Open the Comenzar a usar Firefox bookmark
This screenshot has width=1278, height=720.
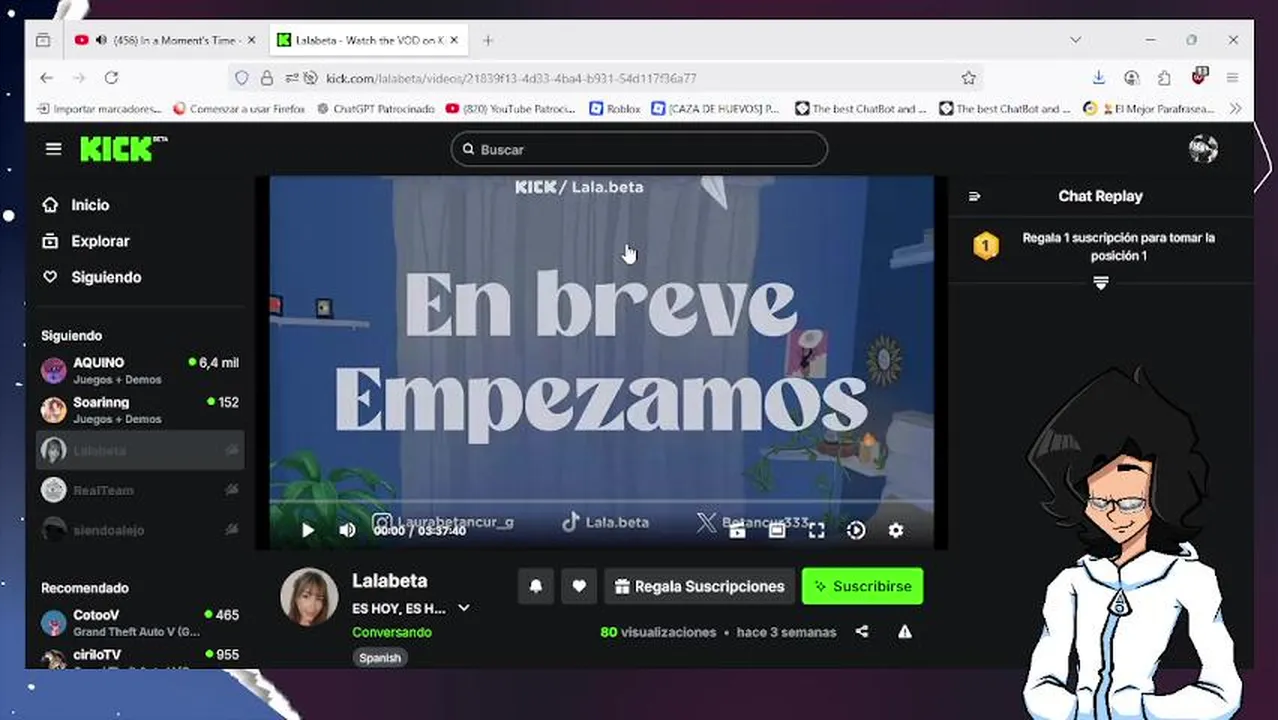click(239, 108)
